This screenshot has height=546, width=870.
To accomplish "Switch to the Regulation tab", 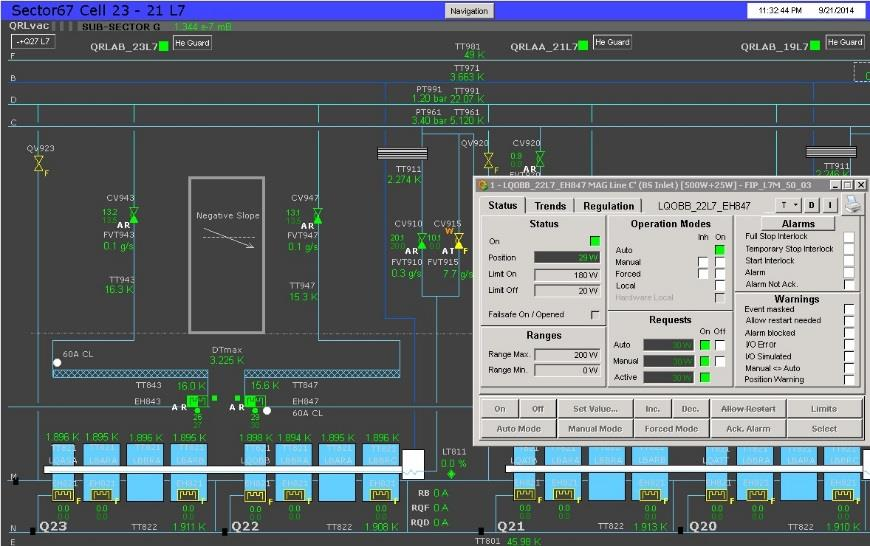I will click(x=608, y=206).
